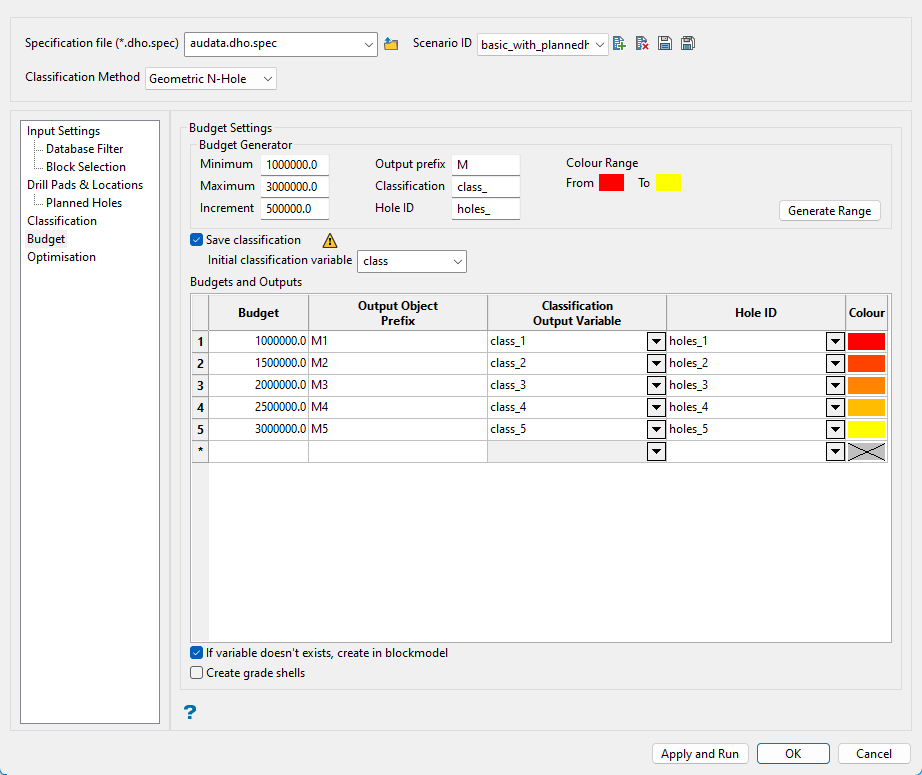
Task: Enable Create grade shells checkbox
Action: pyautogui.click(x=197, y=673)
